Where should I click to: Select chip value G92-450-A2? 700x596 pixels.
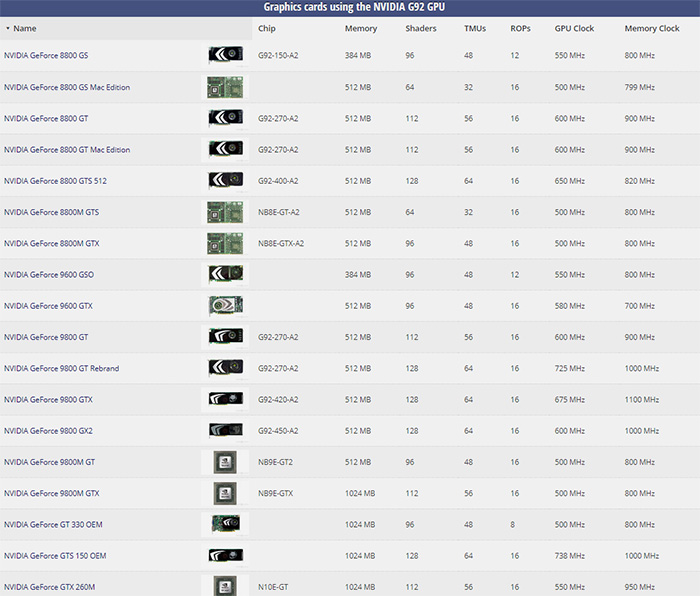[x=278, y=431]
